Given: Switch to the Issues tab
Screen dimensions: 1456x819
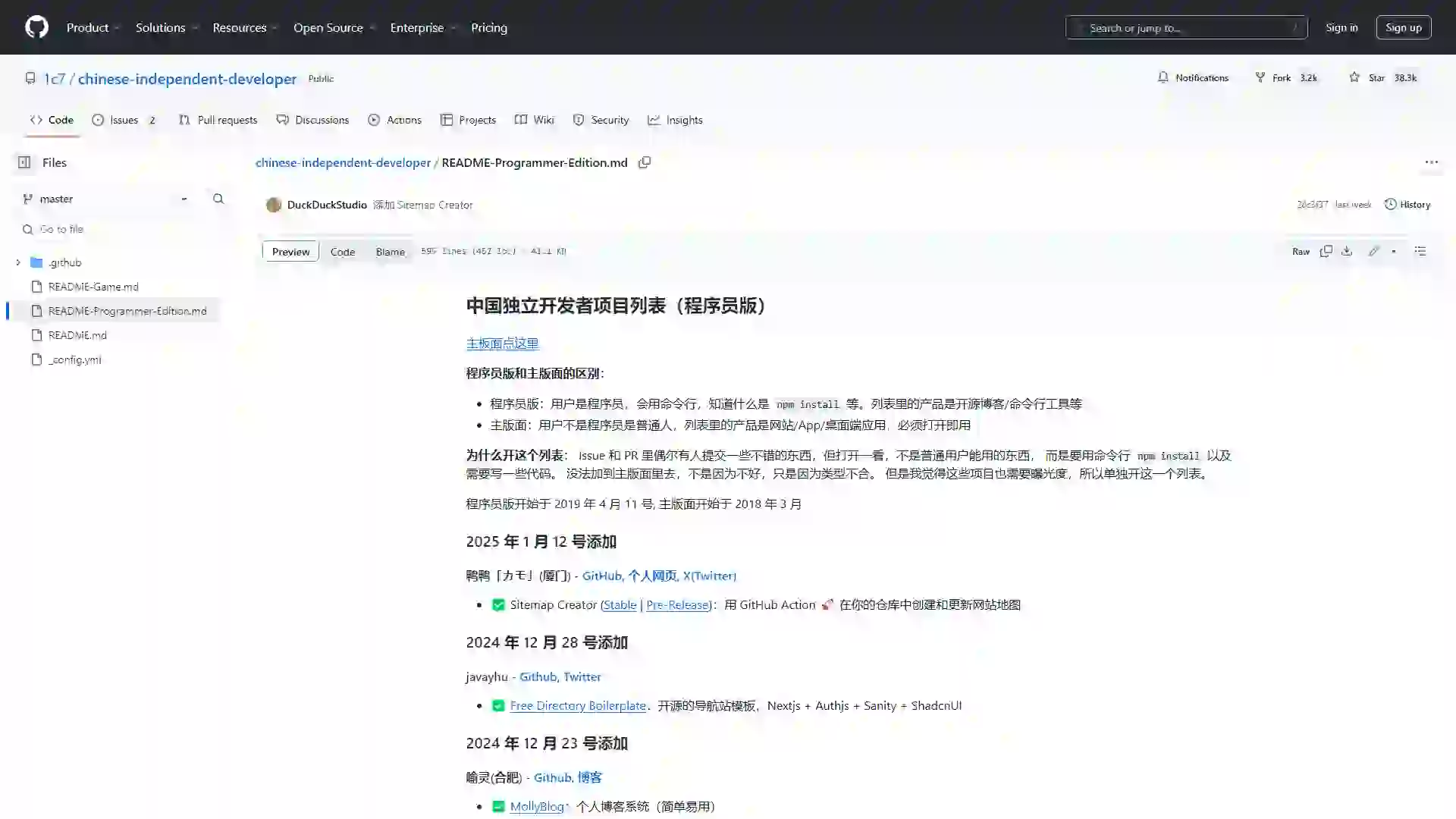Looking at the screenshot, I should pyautogui.click(x=124, y=120).
